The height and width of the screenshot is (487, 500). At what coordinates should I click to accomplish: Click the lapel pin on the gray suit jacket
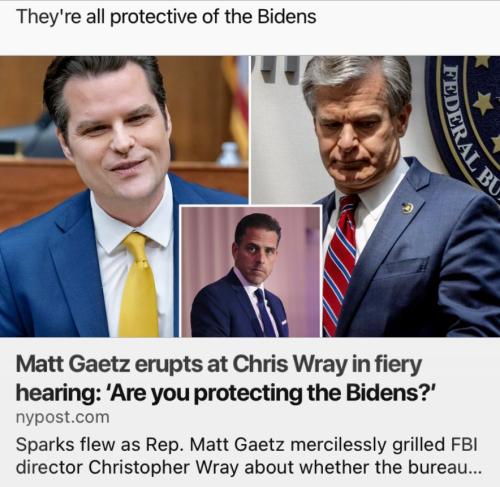pyautogui.click(x=407, y=208)
